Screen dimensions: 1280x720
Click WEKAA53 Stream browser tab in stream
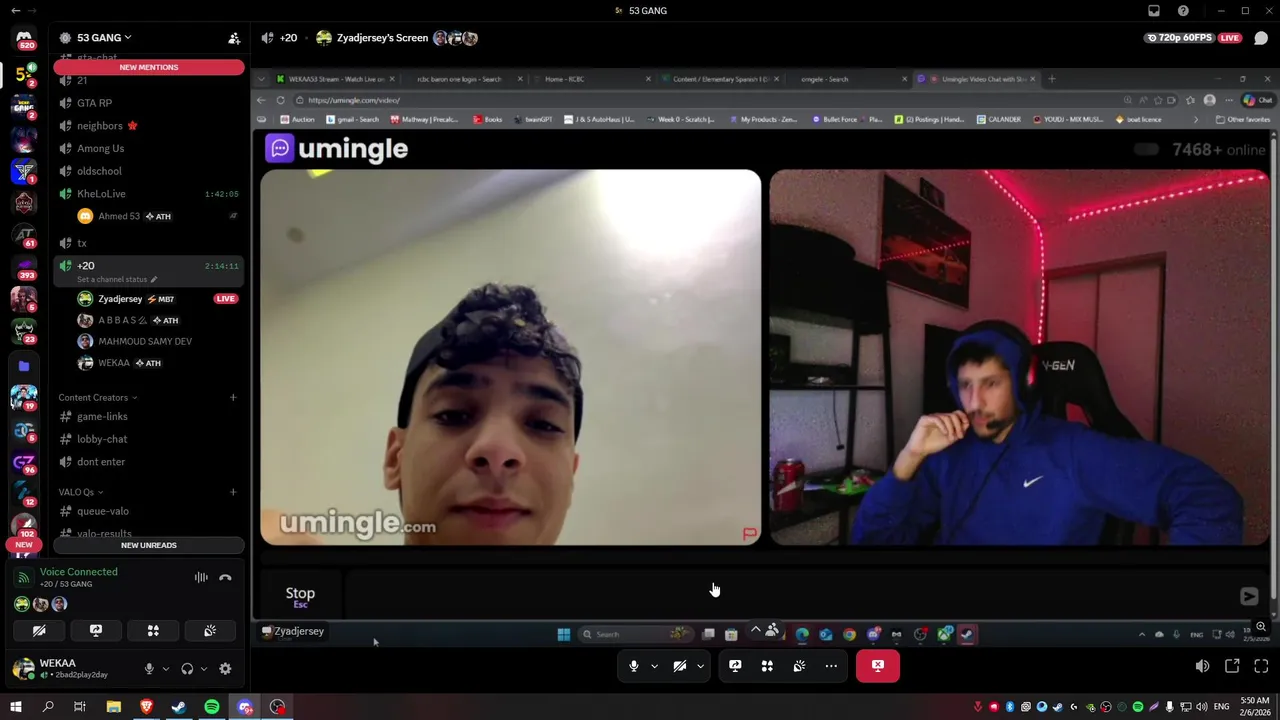click(x=336, y=79)
